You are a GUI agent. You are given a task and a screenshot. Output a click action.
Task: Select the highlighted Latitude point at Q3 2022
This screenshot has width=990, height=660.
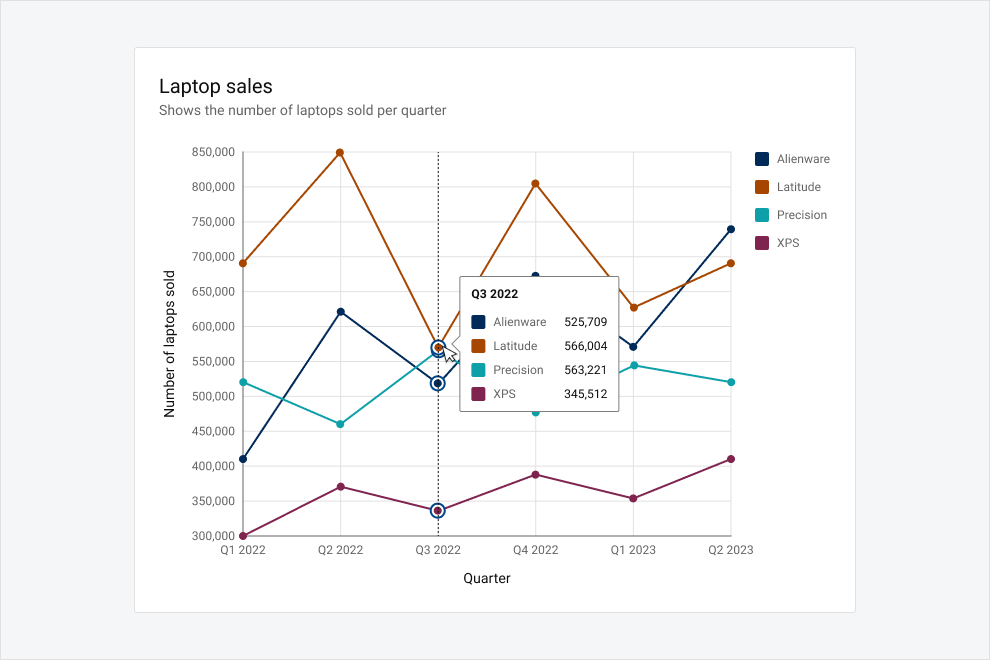[438, 345]
